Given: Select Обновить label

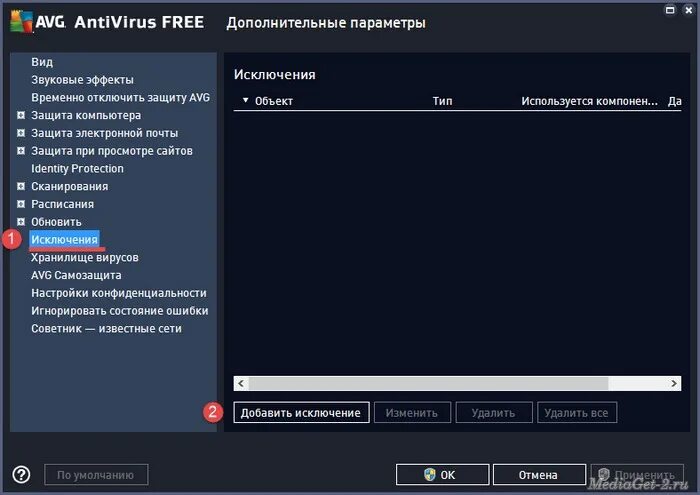Looking at the screenshot, I should click(x=56, y=222).
